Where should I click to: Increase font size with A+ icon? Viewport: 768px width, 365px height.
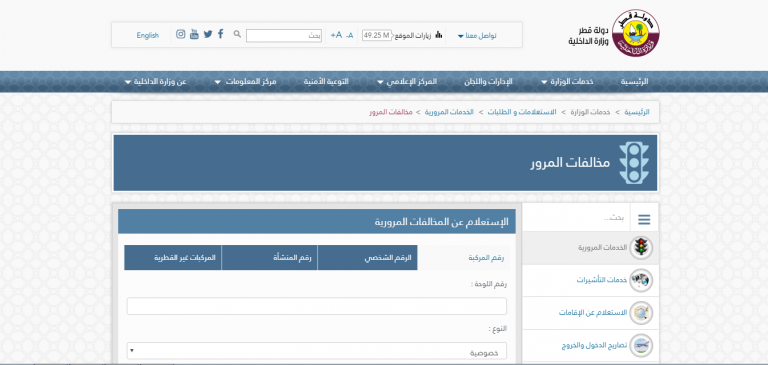pos(336,35)
